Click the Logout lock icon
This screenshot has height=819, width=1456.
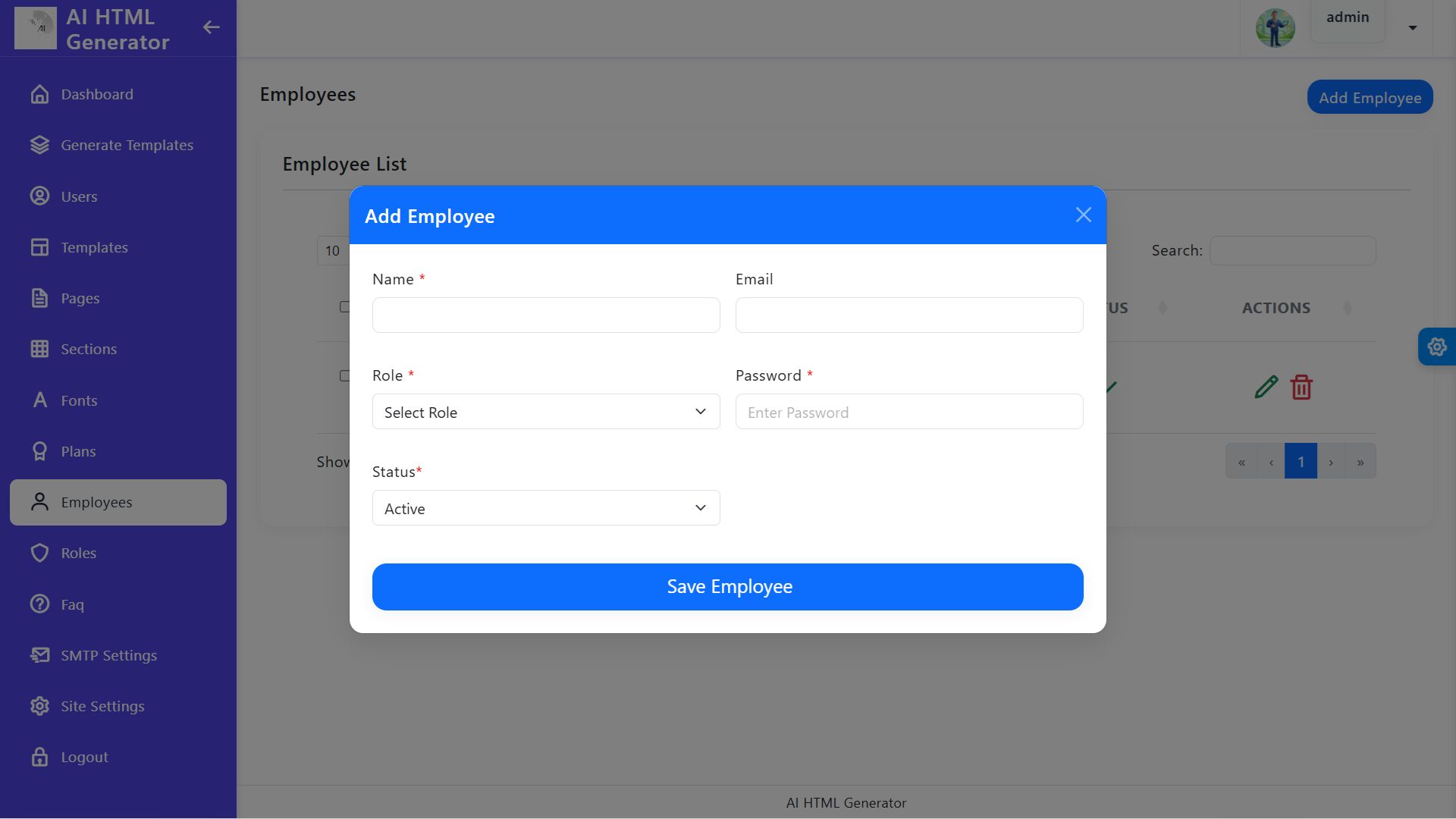39,757
